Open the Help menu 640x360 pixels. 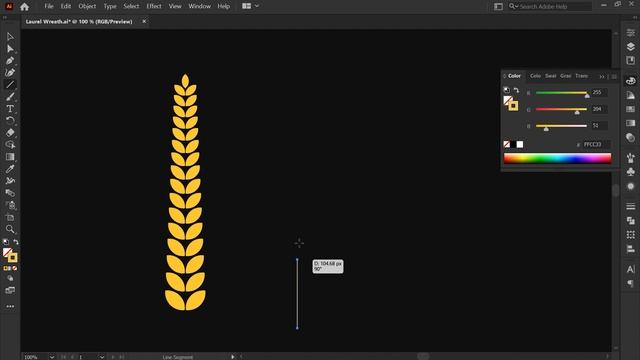pyautogui.click(x=224, y=6)
